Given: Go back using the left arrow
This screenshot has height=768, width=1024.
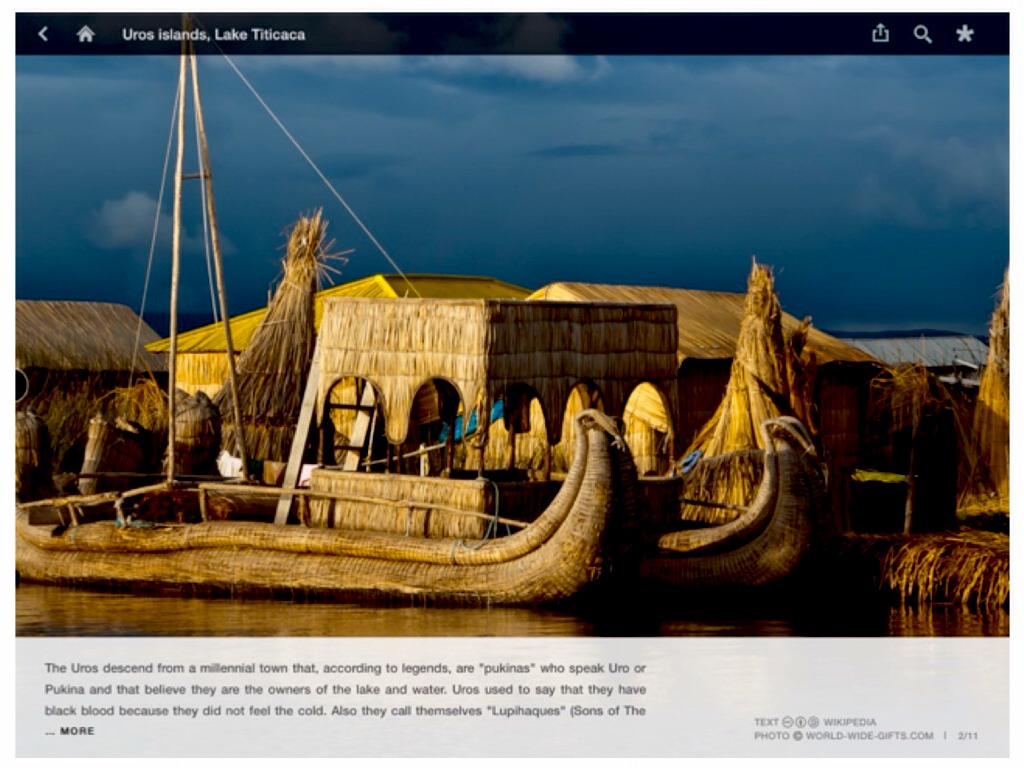Looking at the screenshot, I should (43, 34).
